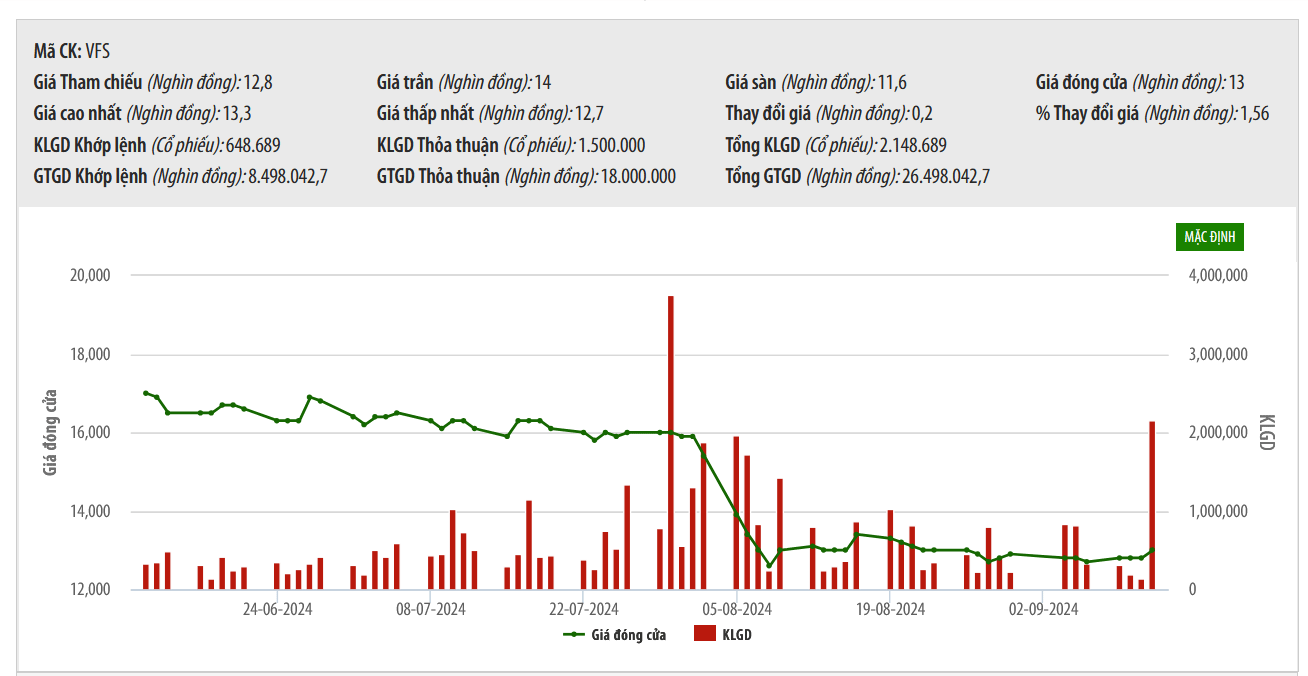Screen dimensions: 1308x676
Task: Click the 02-09-2024 date axis label
Action: click(x=1043, y=608)
